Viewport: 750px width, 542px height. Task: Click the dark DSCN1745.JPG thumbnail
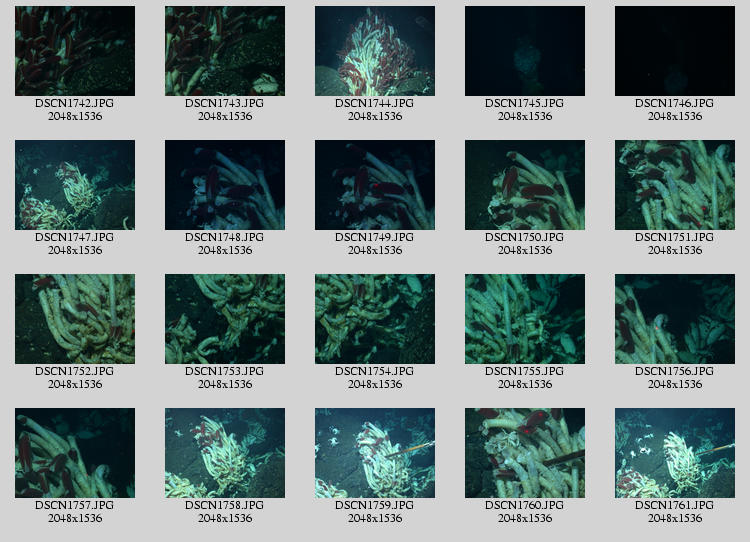(525, 51)
